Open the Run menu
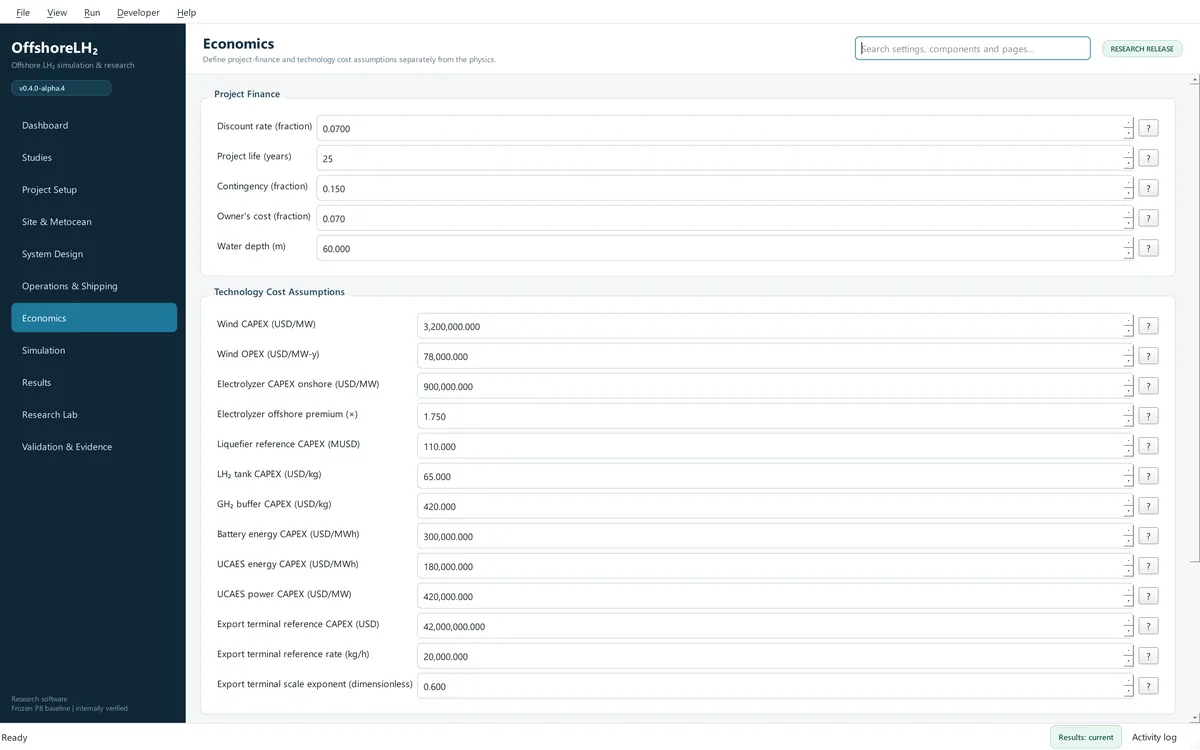Screen dimensions: 1200x750 (92, 12)
